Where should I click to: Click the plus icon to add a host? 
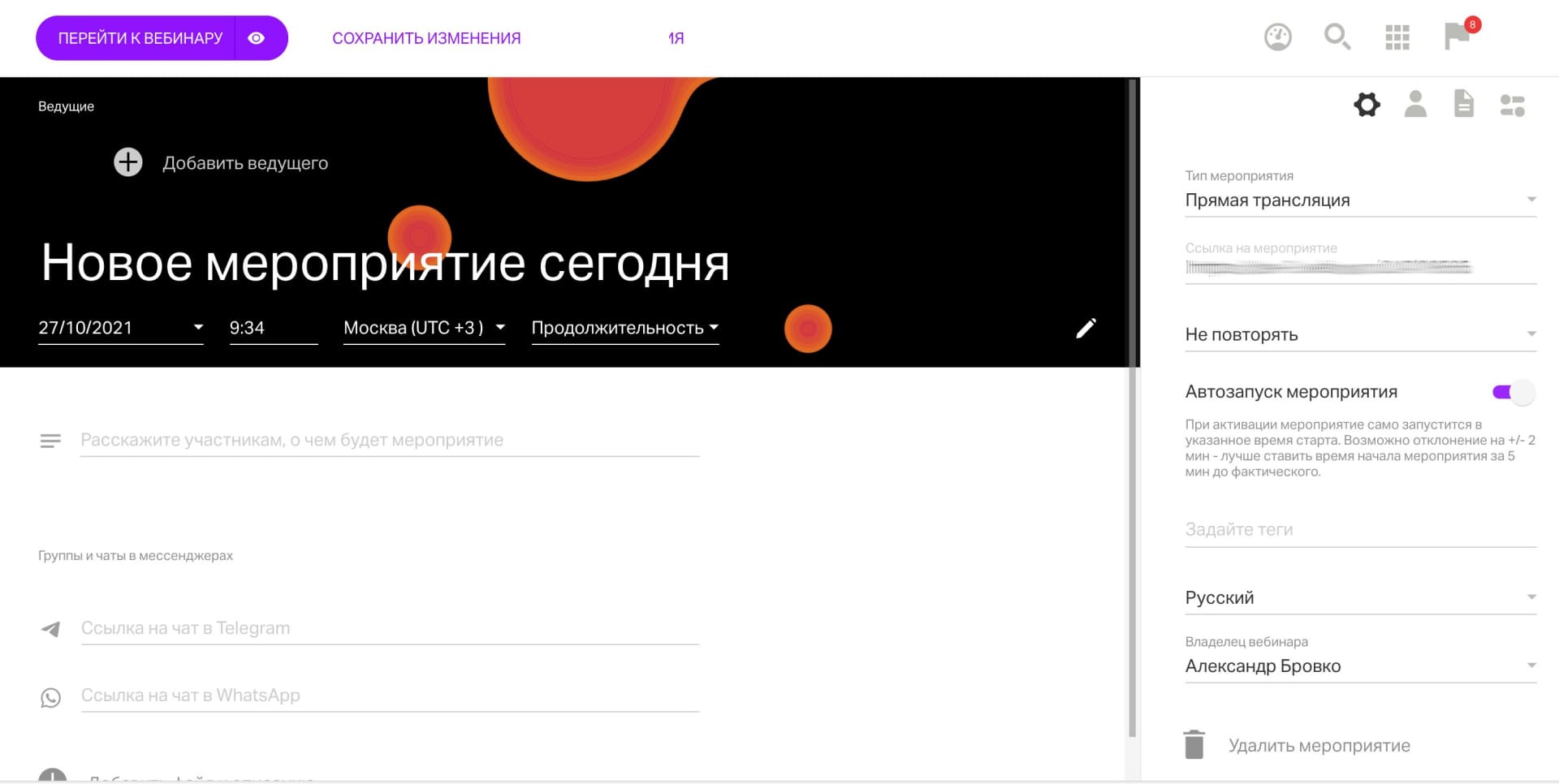tap(127, 162)
